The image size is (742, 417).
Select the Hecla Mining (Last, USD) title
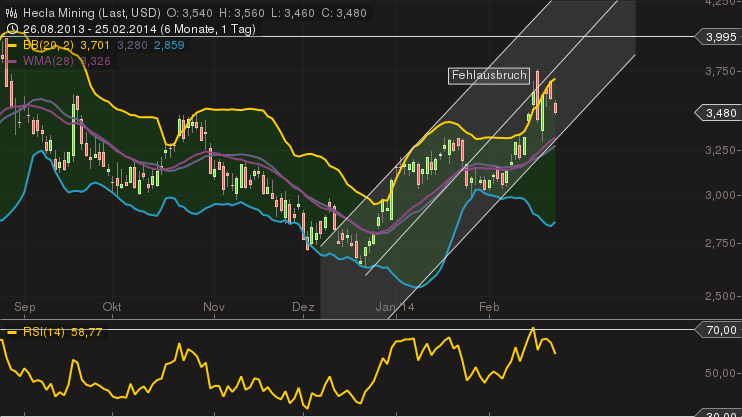point(92,13)
